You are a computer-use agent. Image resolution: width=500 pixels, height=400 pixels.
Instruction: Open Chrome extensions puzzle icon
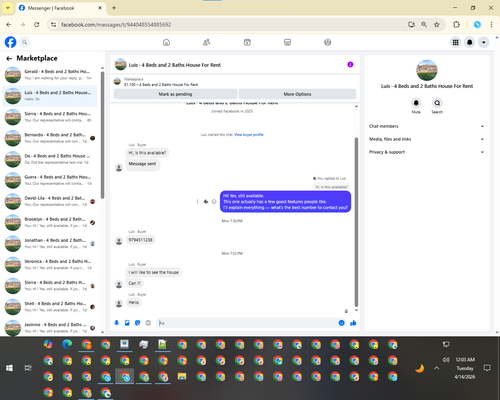(456, 25)
